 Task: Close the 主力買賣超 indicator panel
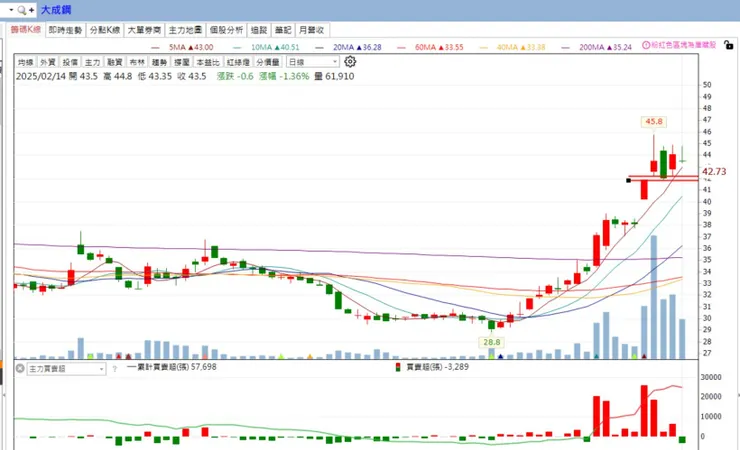pos(20,368)
